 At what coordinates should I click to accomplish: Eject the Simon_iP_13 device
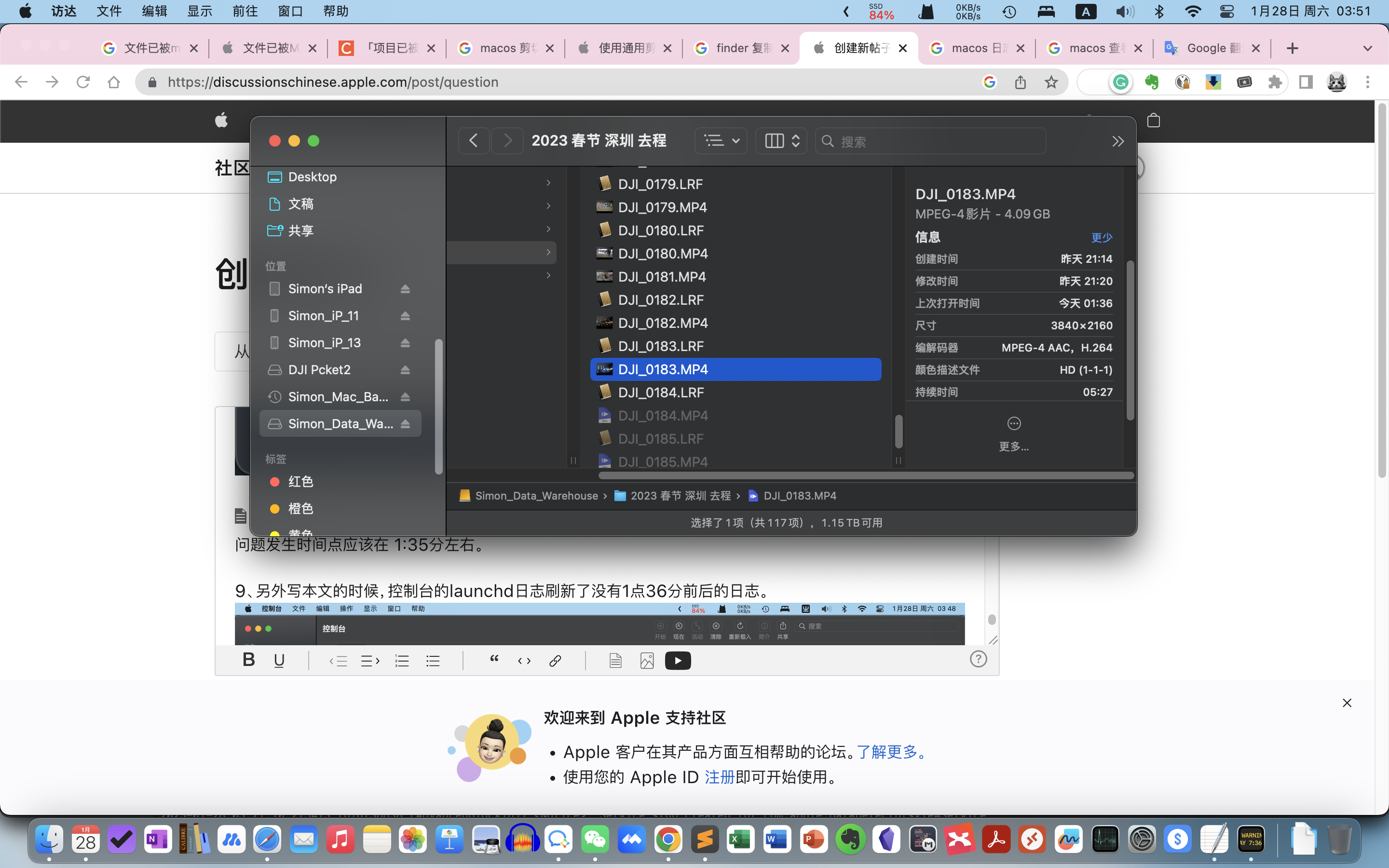click(405, 343)
